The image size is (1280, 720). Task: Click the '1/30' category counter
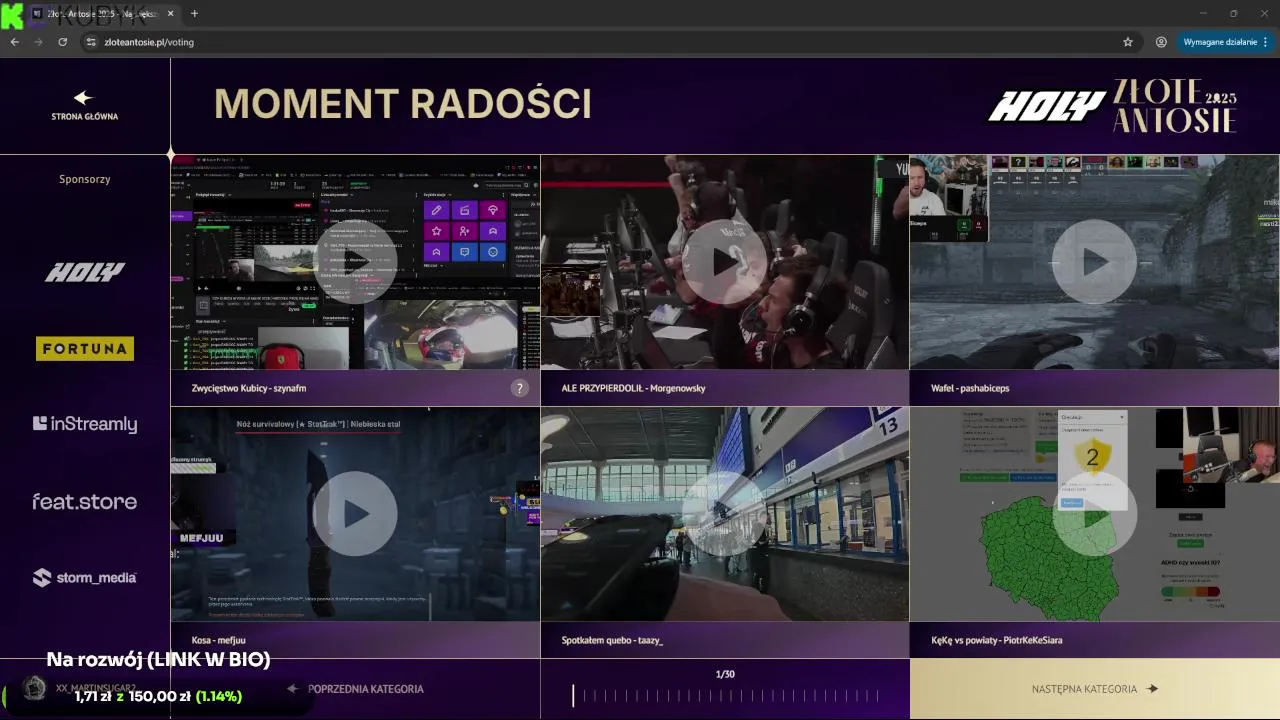[x=725, y=674]
